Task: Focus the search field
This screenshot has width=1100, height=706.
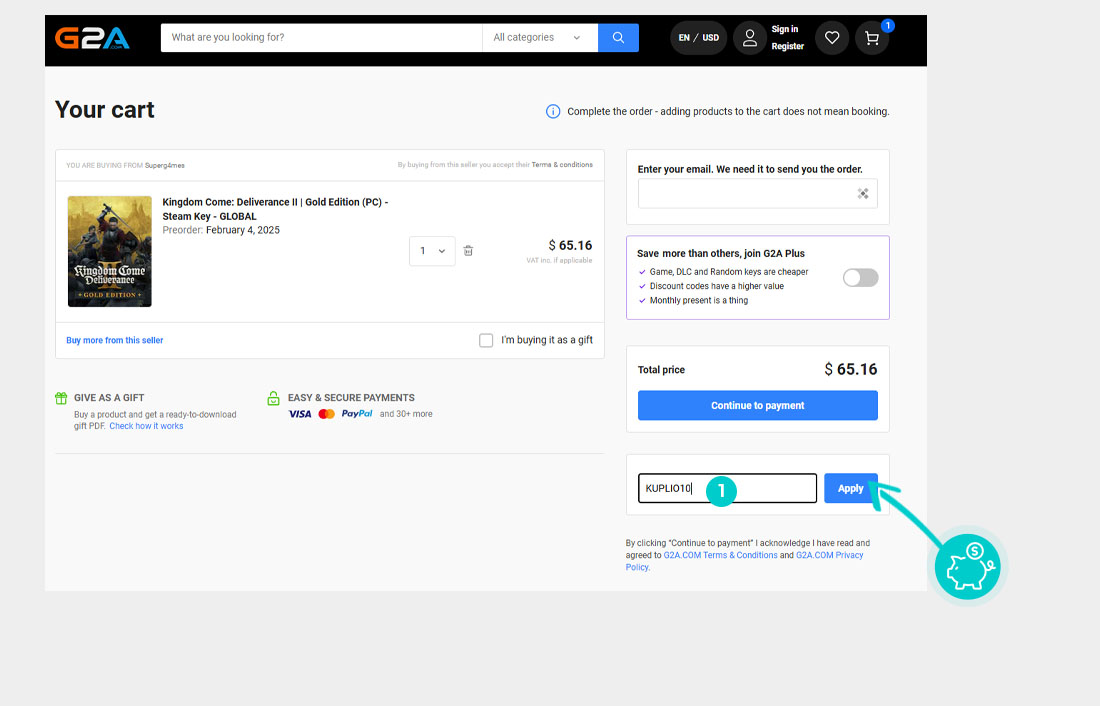Action: pyautogui.click(x=321, y=38)
